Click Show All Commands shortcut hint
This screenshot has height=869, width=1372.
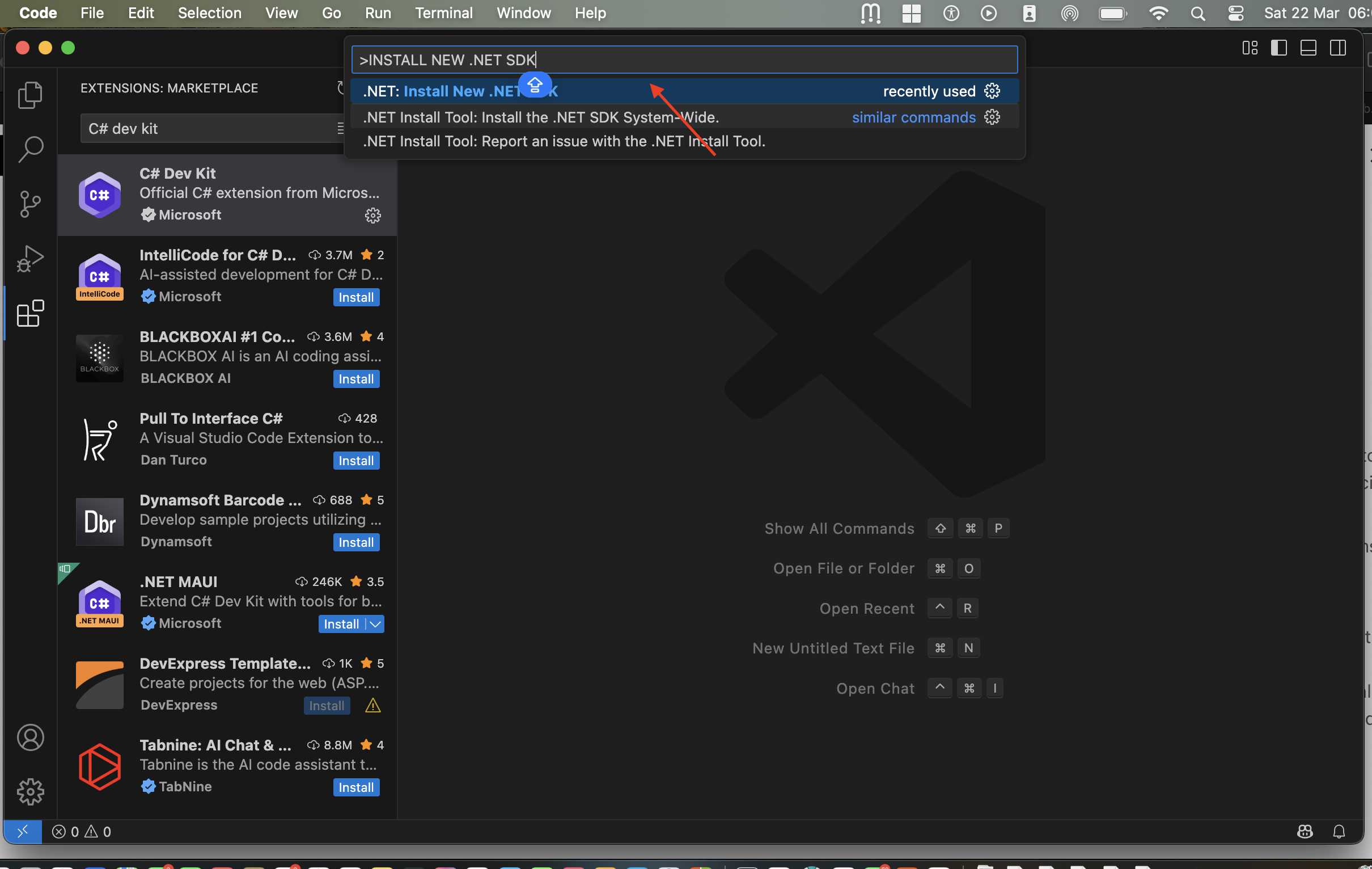point(839,529)
